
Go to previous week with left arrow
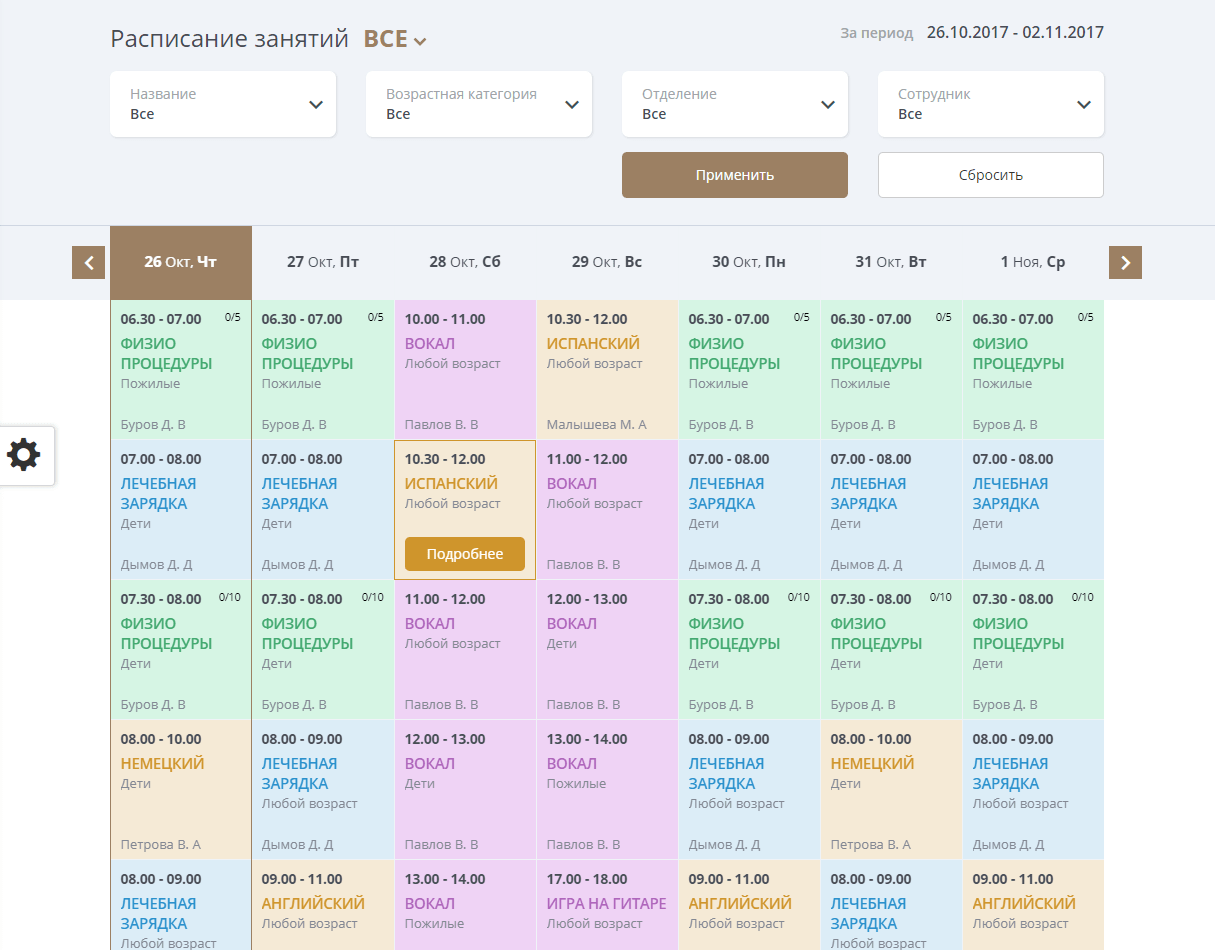[88, 263]
